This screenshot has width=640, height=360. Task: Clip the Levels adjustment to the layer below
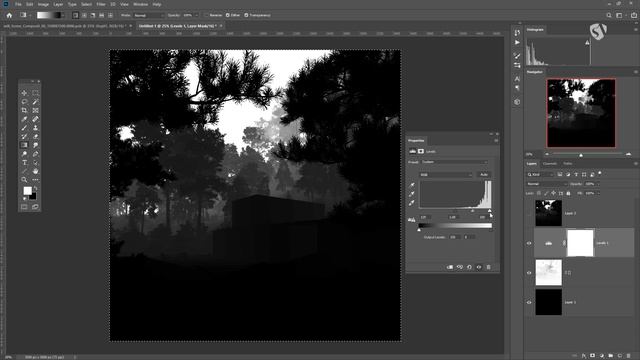tap(450, 267)
